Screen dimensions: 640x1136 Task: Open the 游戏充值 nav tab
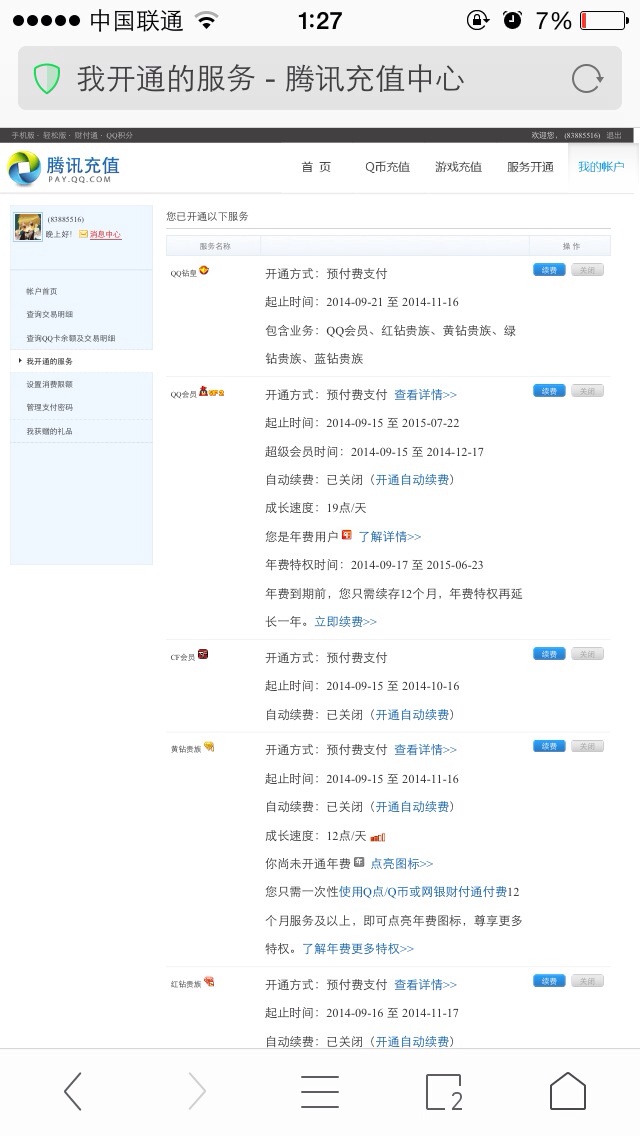[x=458, y=167]
